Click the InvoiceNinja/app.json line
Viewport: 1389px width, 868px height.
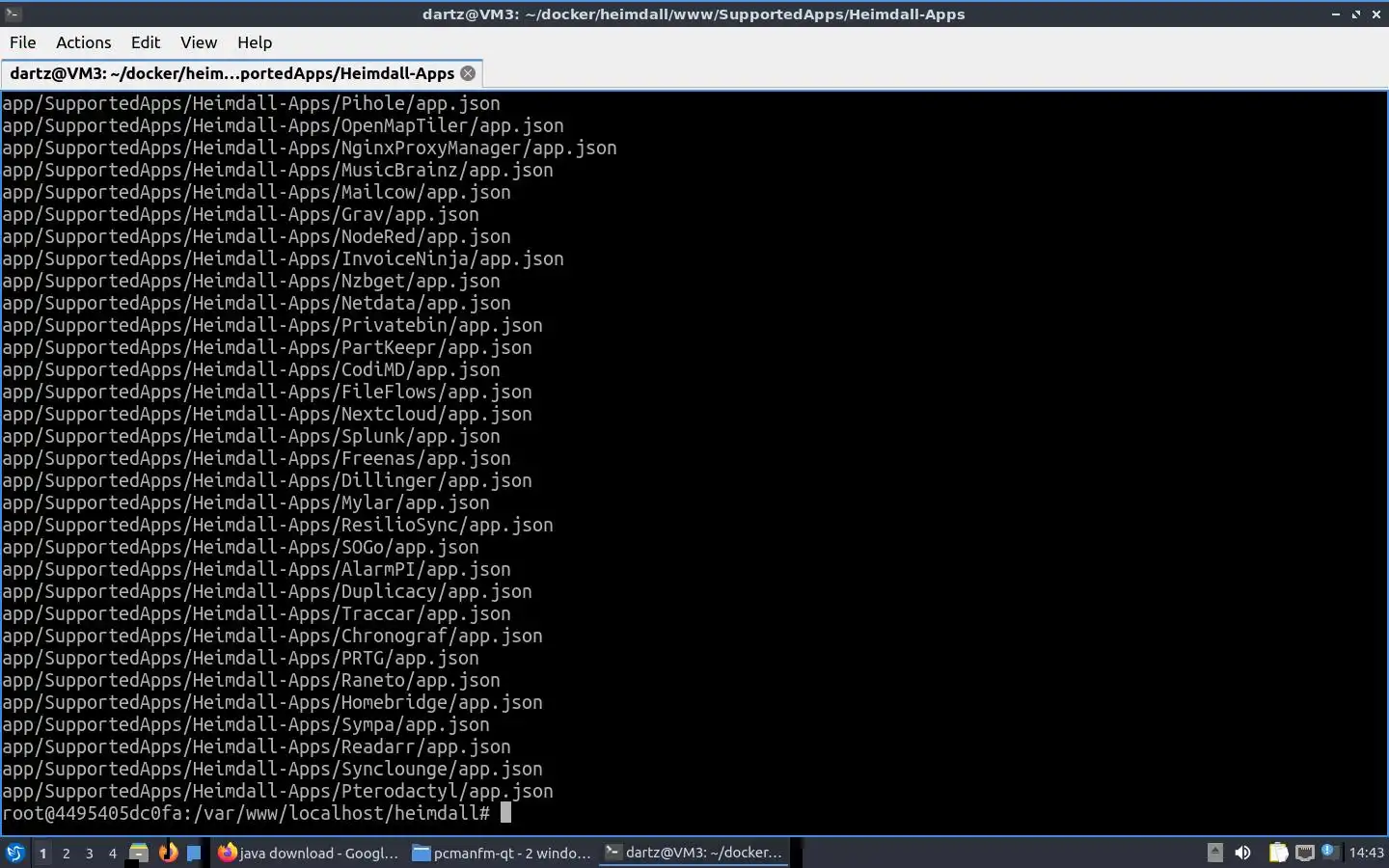(x=283, y=258)
